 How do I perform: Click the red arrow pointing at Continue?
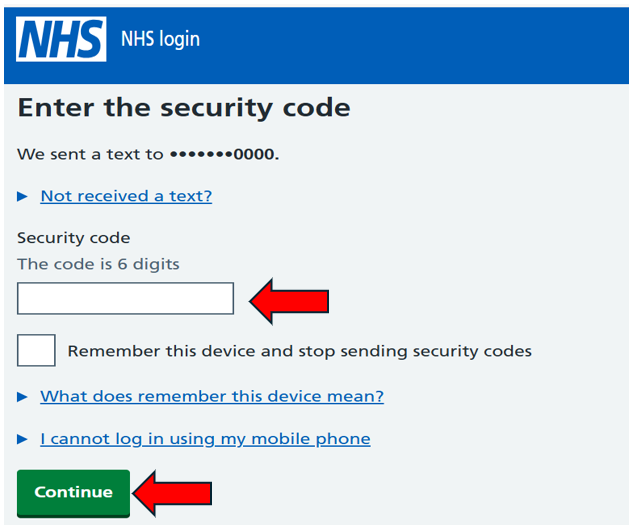pos(173,493)
